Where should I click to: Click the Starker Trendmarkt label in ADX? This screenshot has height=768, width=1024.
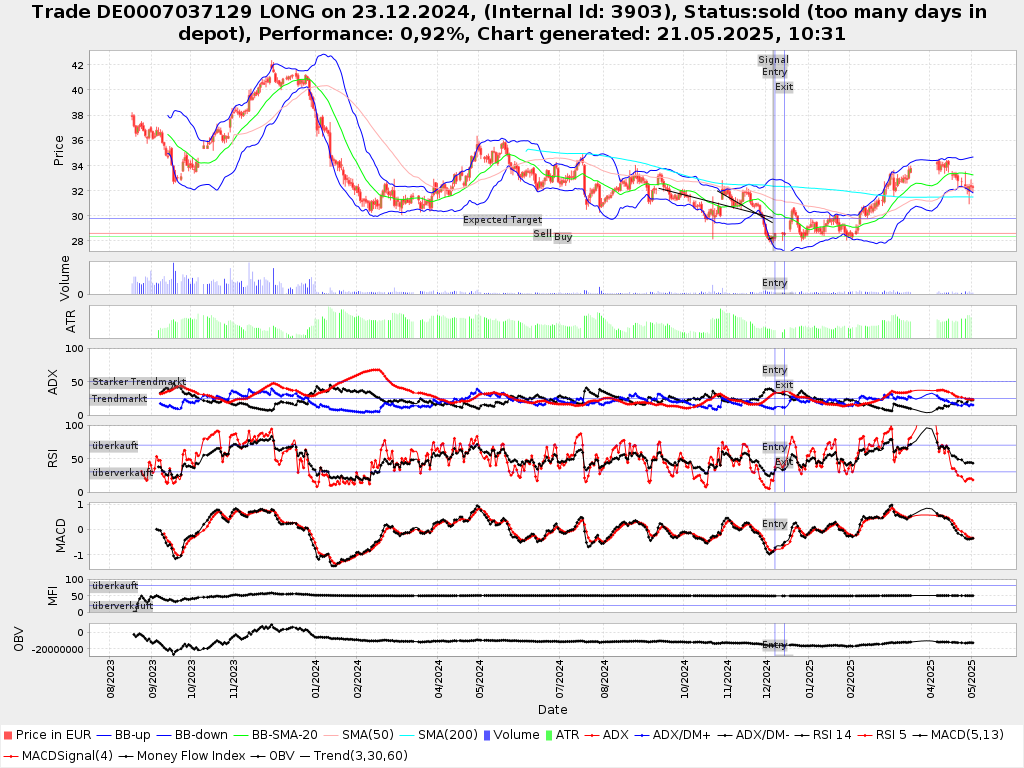pyautogui.click(x=138, y=382)
